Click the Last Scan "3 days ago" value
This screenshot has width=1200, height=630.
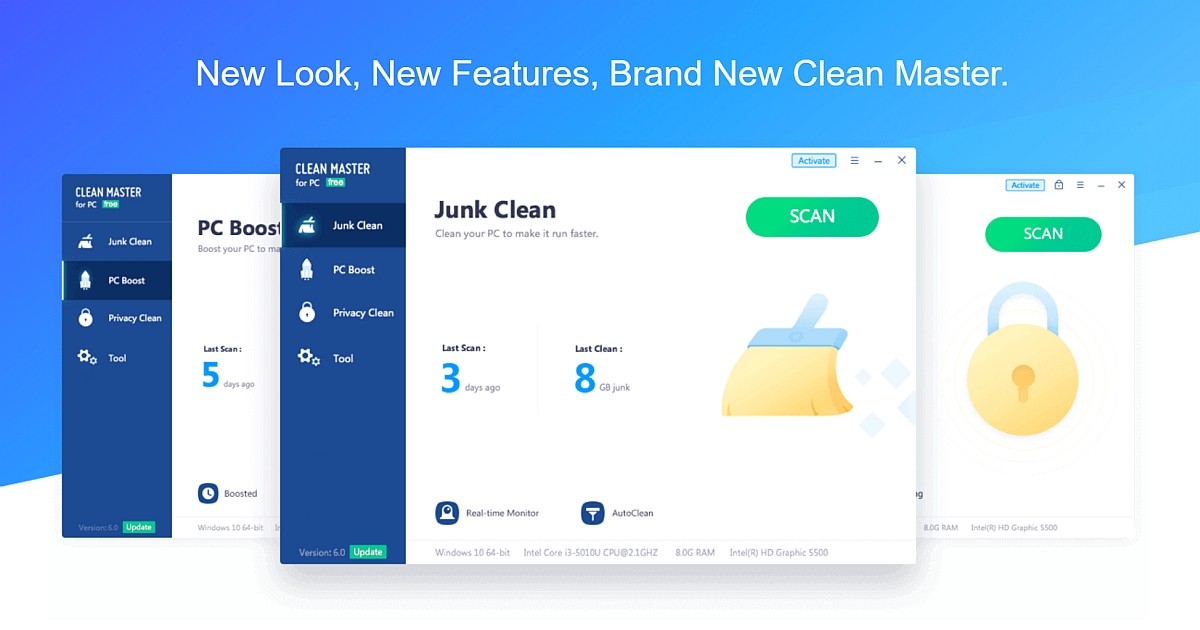tap(470, 379)
